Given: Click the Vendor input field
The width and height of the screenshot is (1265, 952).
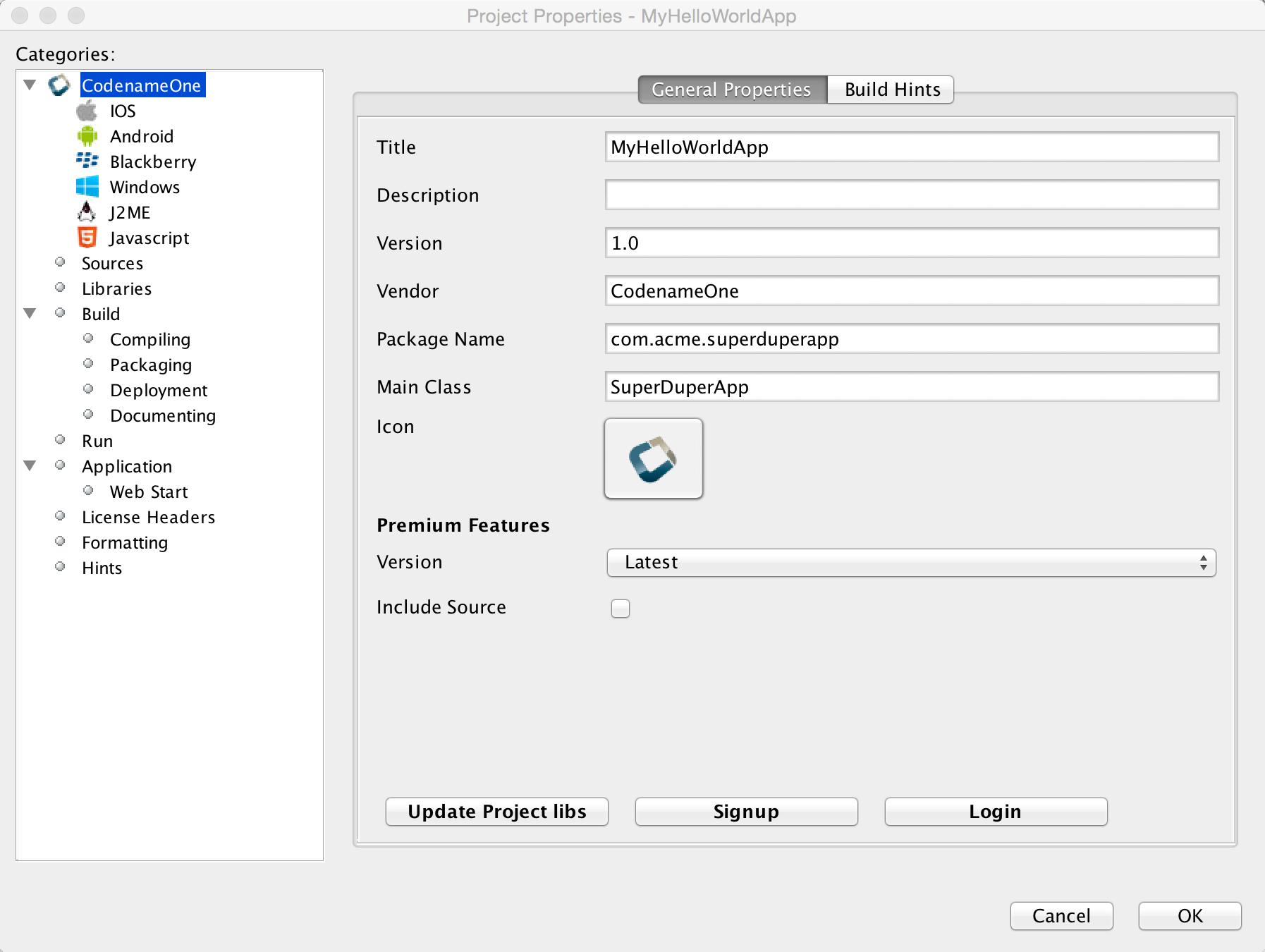Looking at the screenshot, I should 912,291.
